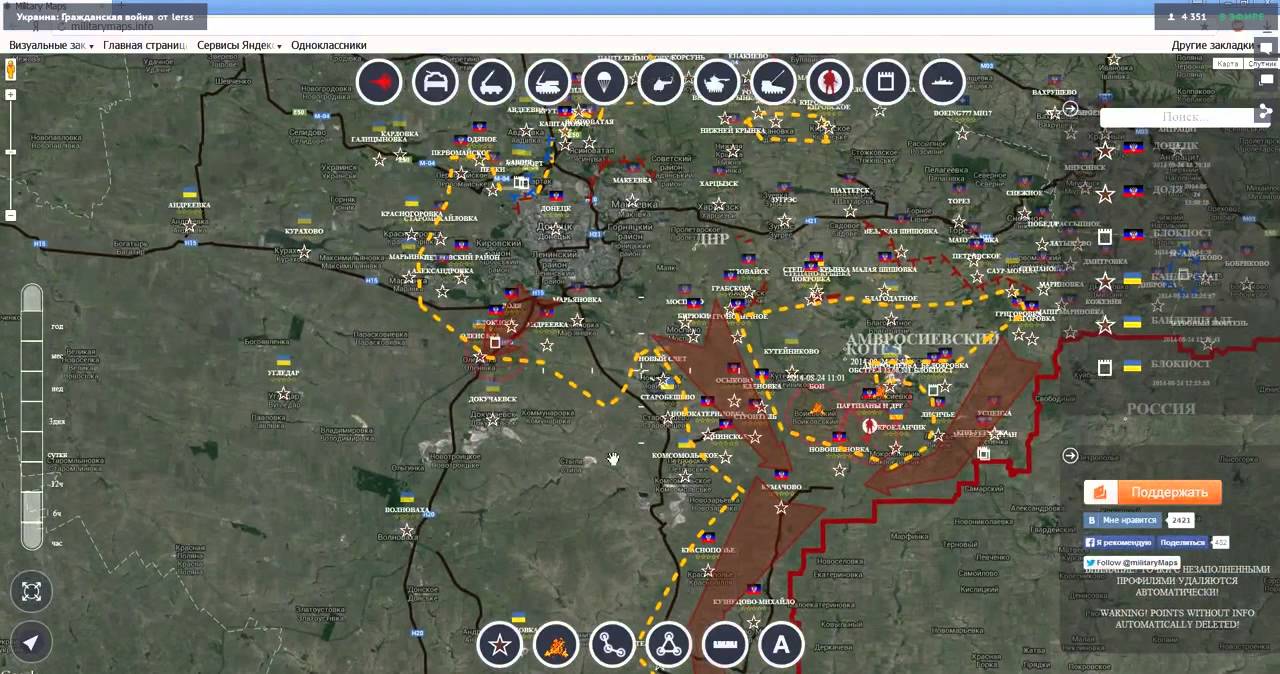Switch map to Спутник view
The height and width of the screenshot is (674, 1280).
point(1262,64)
